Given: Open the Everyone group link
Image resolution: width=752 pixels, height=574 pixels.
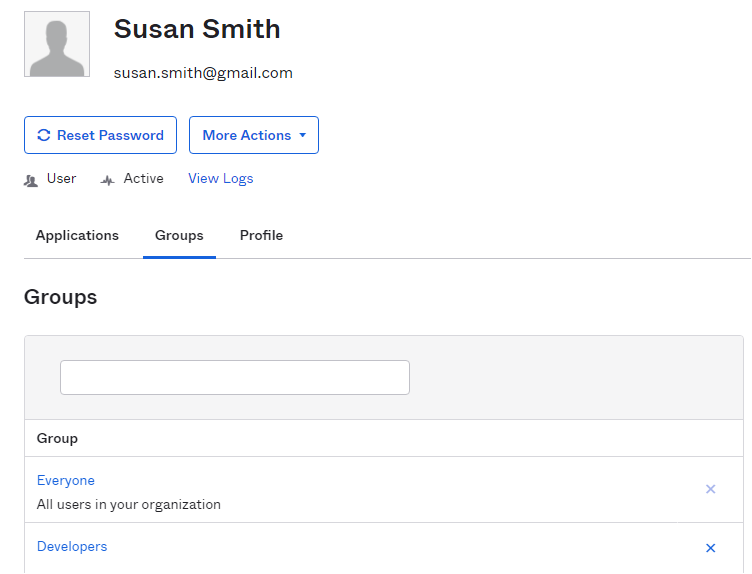Looking at the screenshot, I should pos(66,481).
